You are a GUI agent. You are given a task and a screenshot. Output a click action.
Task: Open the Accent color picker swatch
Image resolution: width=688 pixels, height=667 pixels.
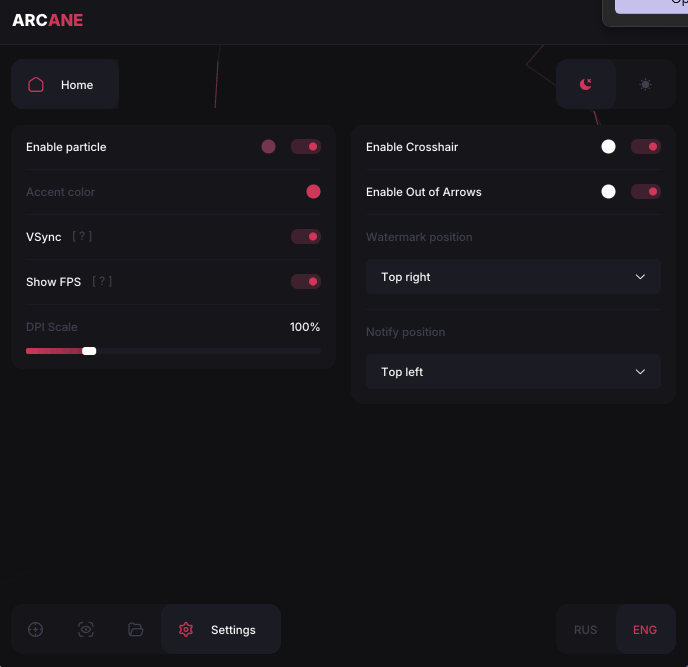tap(313, 192)
